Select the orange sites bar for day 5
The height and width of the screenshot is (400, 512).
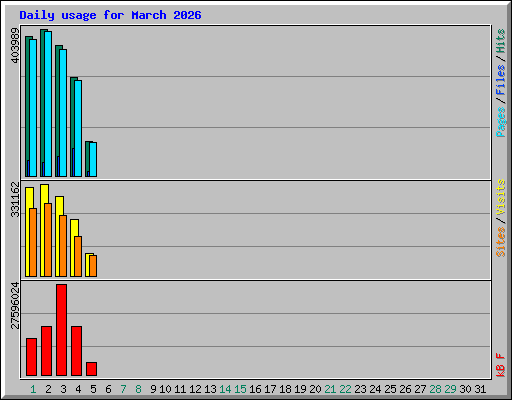coord(93,266)
